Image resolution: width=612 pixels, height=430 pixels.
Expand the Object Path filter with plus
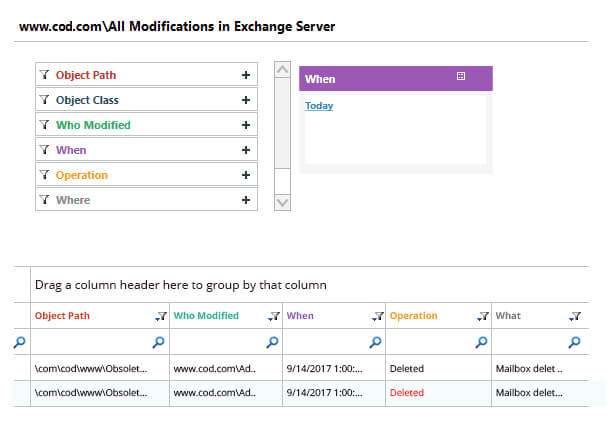[246, 75]
